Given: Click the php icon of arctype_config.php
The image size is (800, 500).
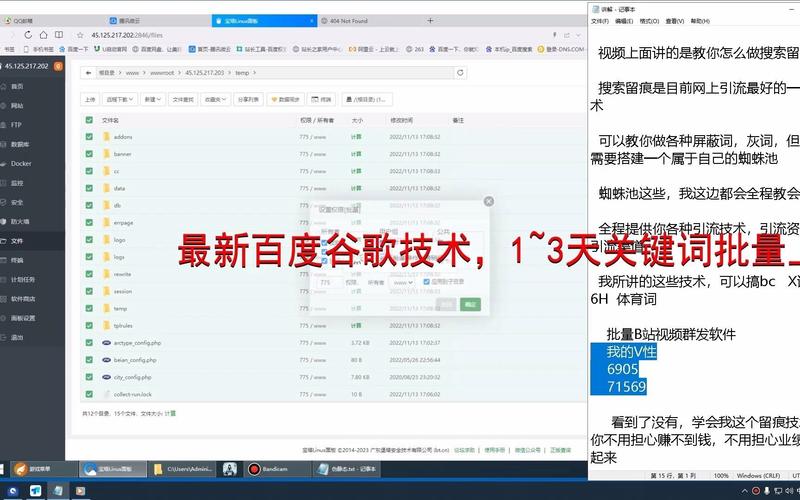Looking at the screenshot, I should pyautogui.click(x=106, y=343).
